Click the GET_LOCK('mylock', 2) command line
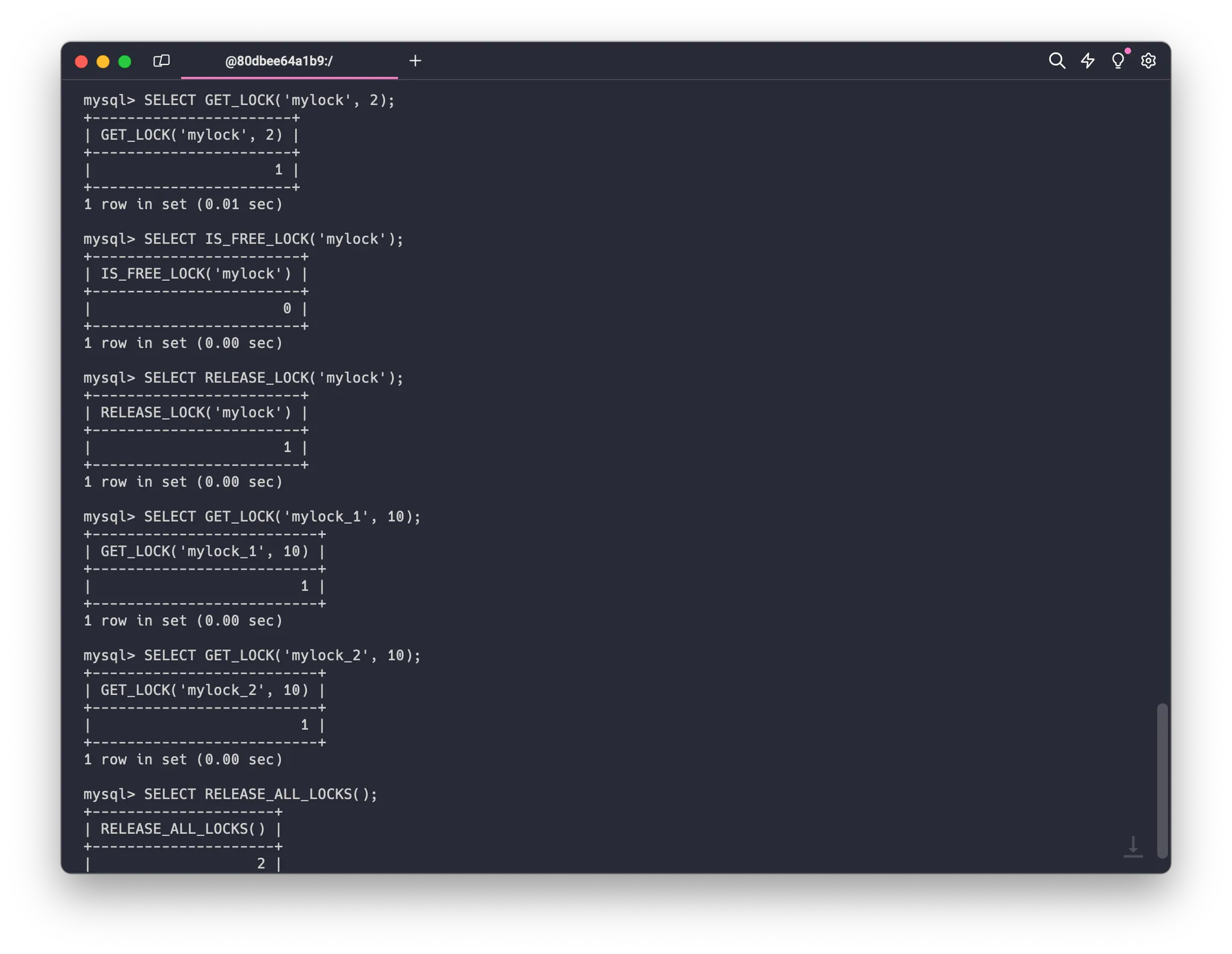1232x954 pixels. (239, 100)
